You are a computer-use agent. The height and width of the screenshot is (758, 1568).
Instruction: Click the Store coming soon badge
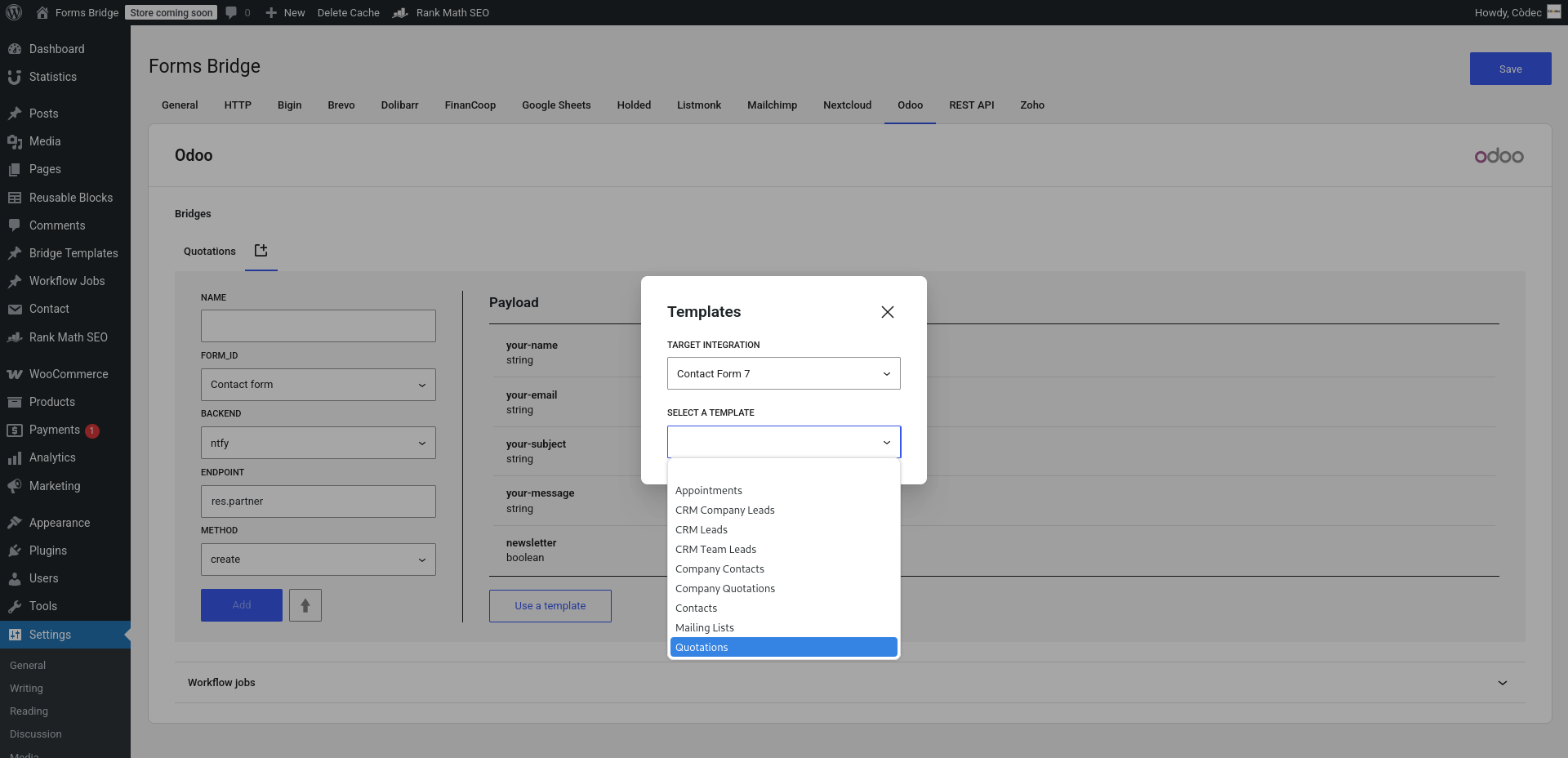(x=171, y=12)
